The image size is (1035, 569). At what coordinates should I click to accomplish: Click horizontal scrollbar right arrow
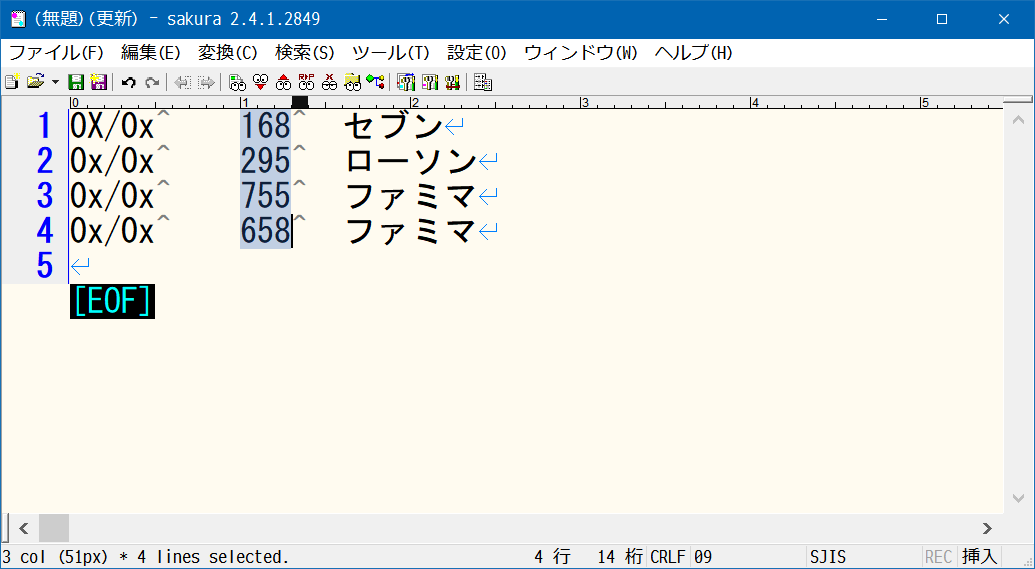pos(987,528)
